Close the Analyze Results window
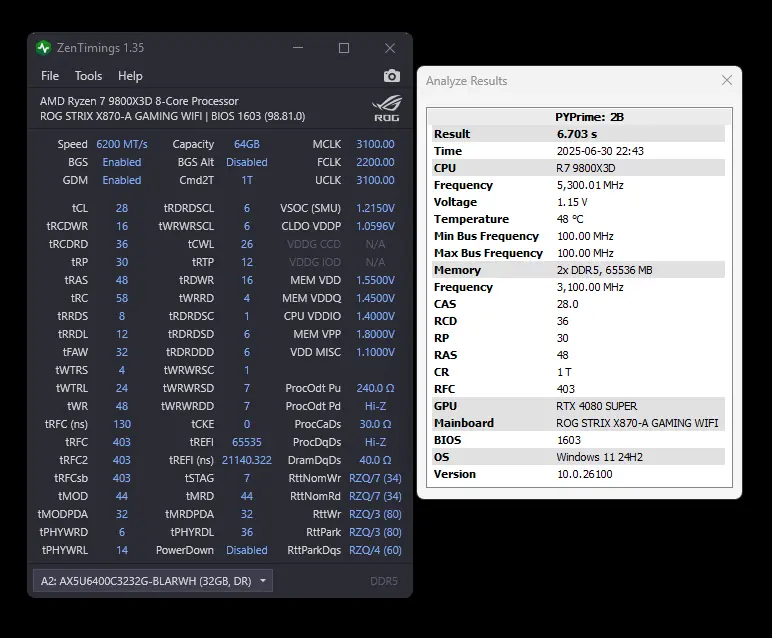Image resolution: width=772 pixels, height=638 pixels. click(x=727, y=80)
